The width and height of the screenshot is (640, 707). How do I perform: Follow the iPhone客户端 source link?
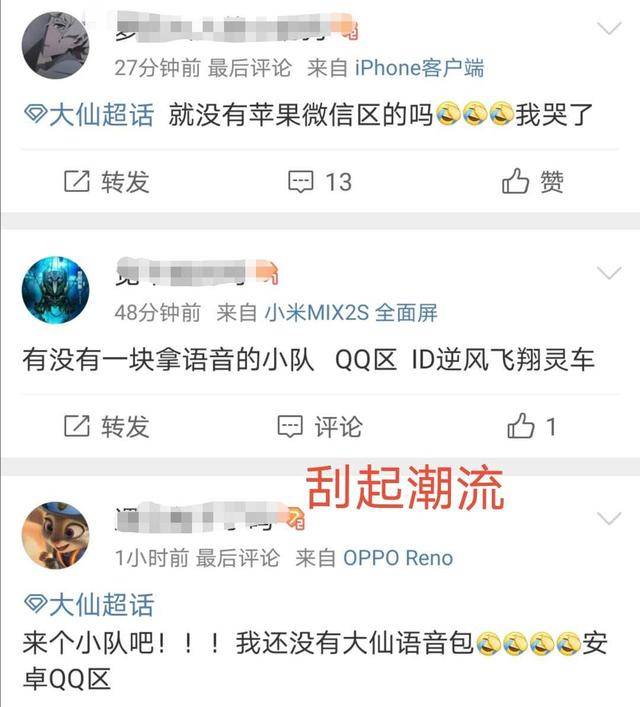tap(419, 68)
